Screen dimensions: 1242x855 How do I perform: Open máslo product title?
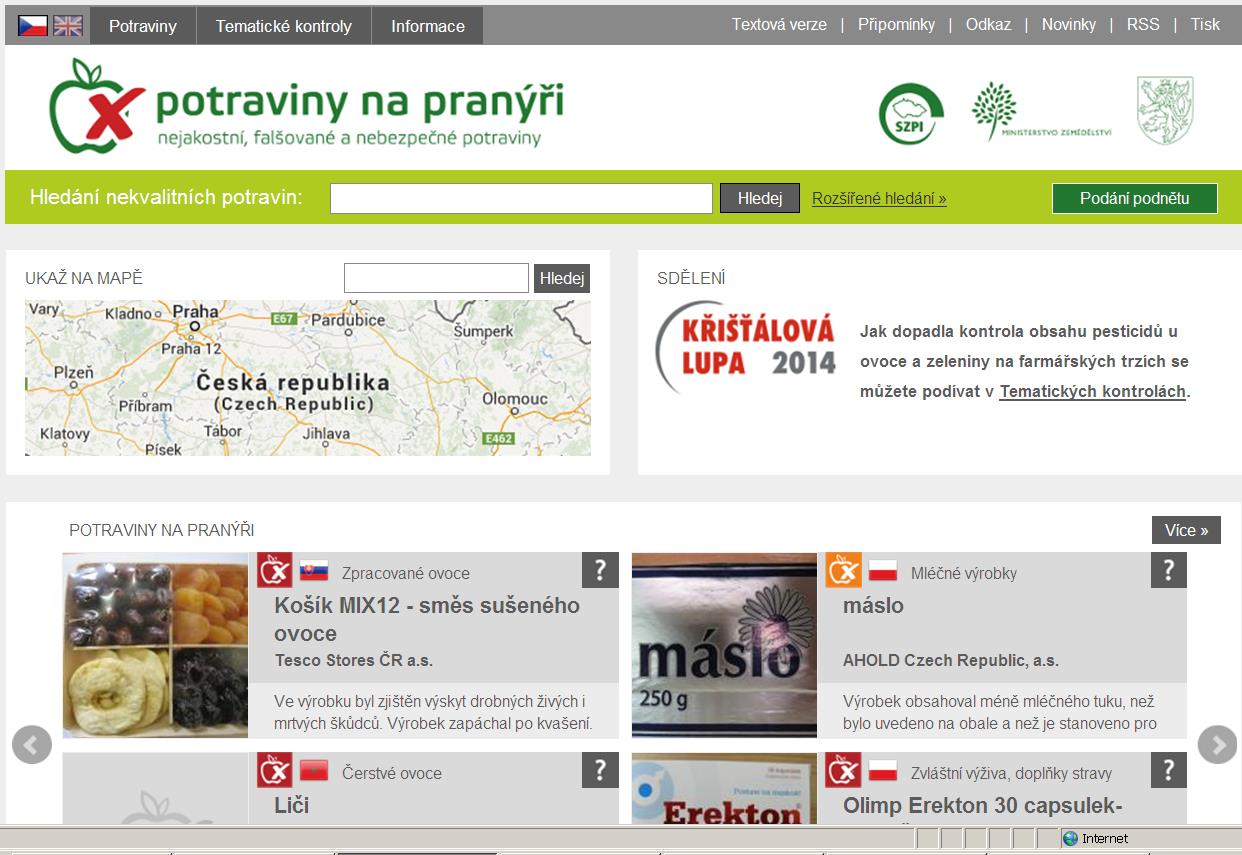(873, 605)
